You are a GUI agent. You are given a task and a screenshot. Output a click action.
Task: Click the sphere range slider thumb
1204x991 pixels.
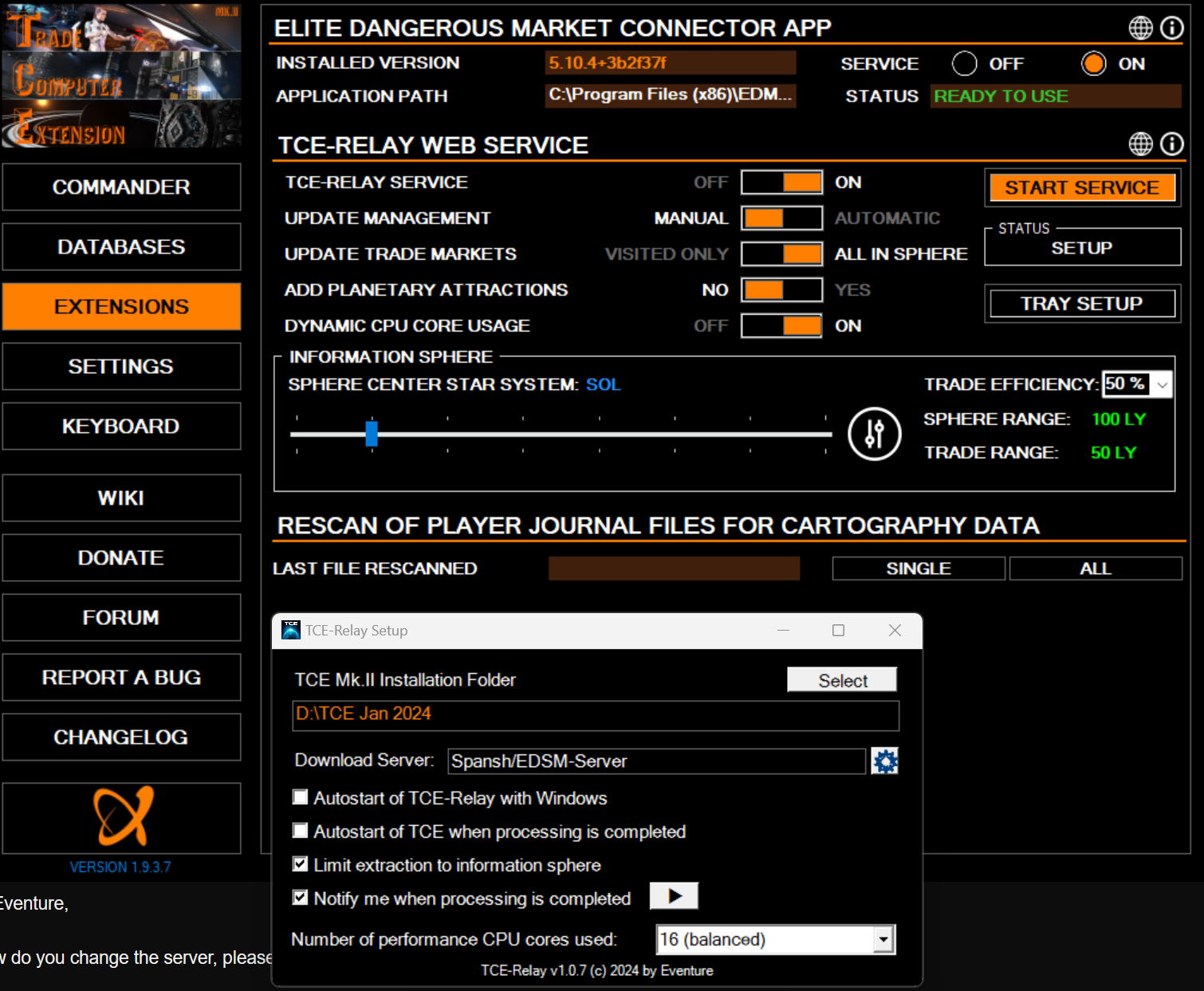click(372, 434)
